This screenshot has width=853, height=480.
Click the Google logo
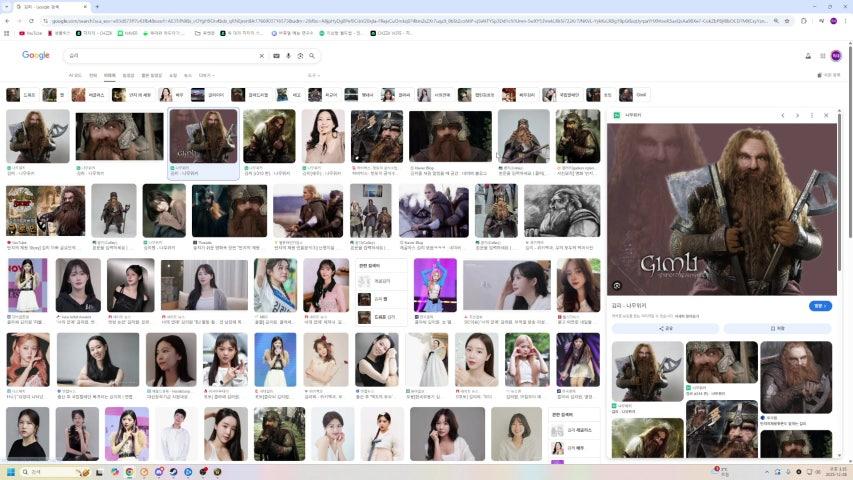(x=36, y=55)
